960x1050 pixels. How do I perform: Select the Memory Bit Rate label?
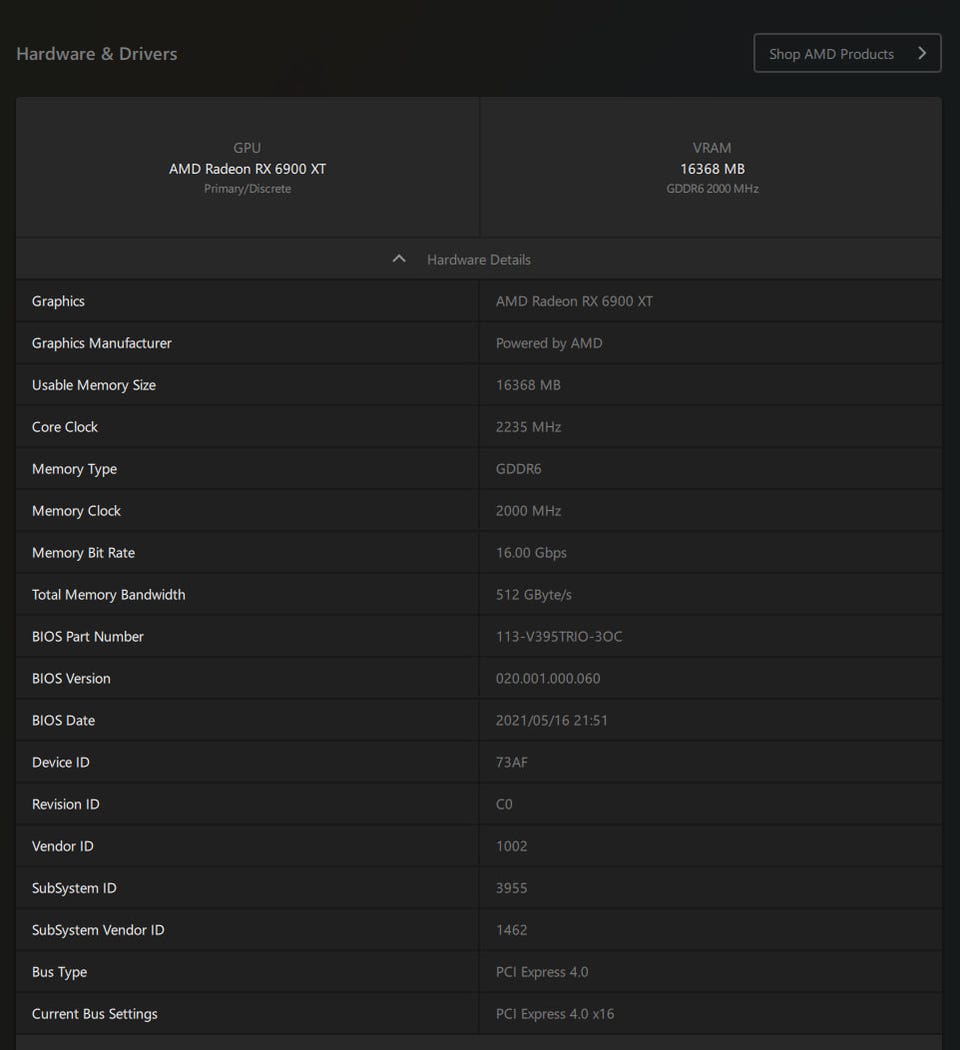point(84,552)
